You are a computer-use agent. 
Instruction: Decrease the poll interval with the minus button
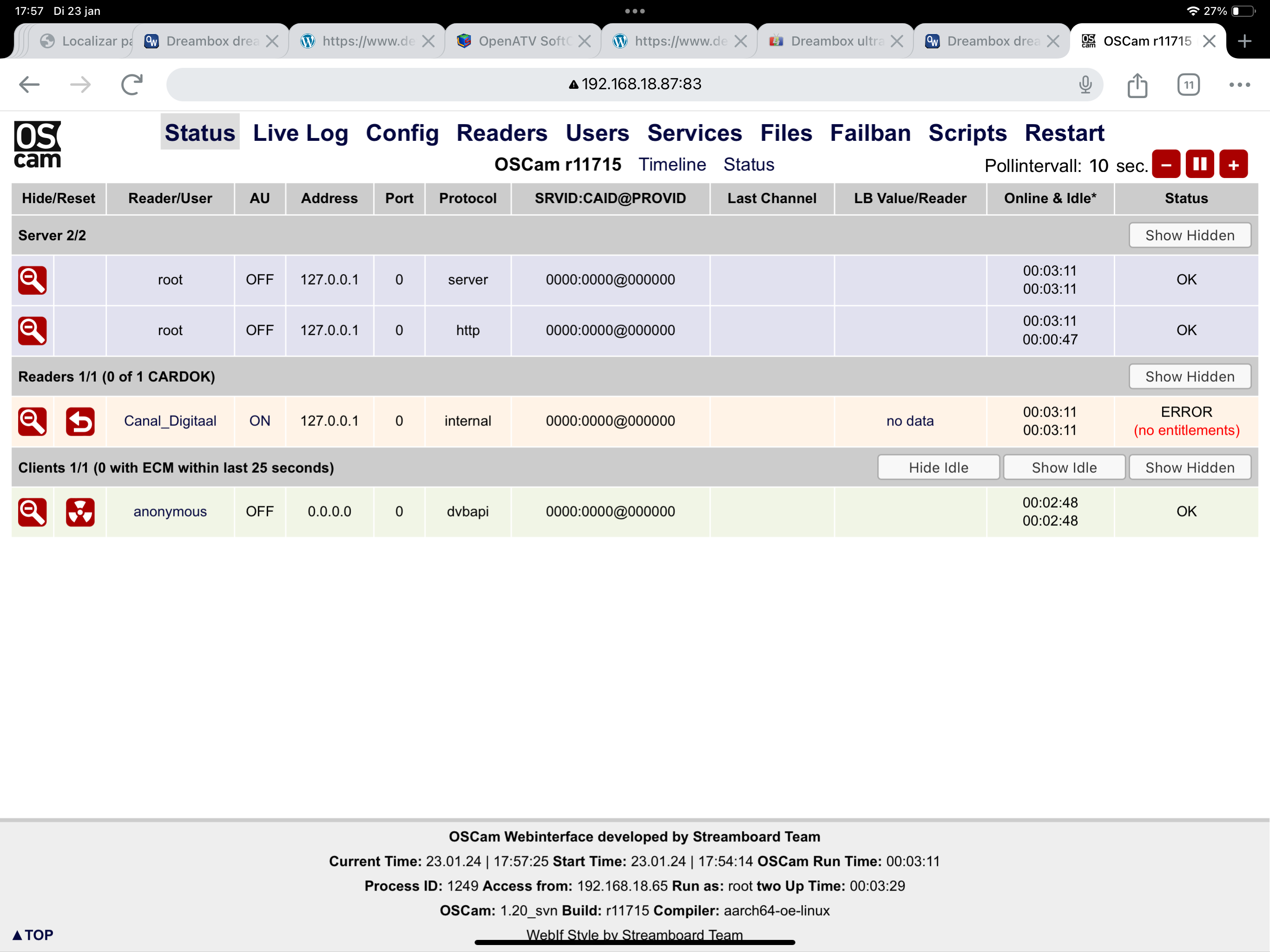tap(1166, 165)
